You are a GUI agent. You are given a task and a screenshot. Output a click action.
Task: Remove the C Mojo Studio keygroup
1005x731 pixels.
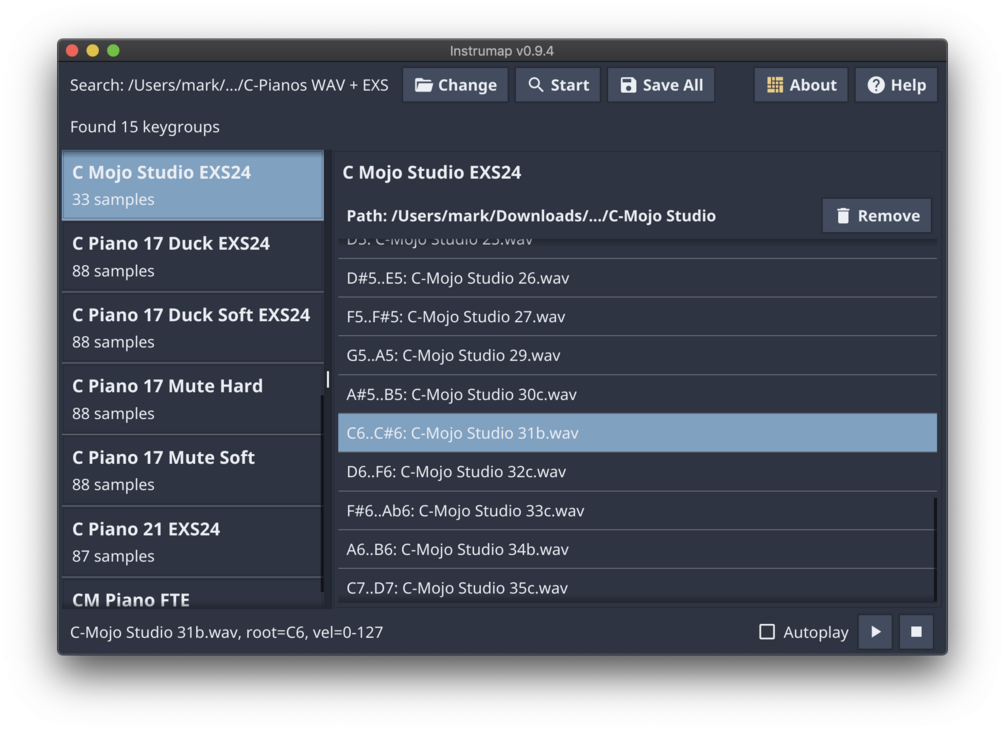click(x=877, y=216)
